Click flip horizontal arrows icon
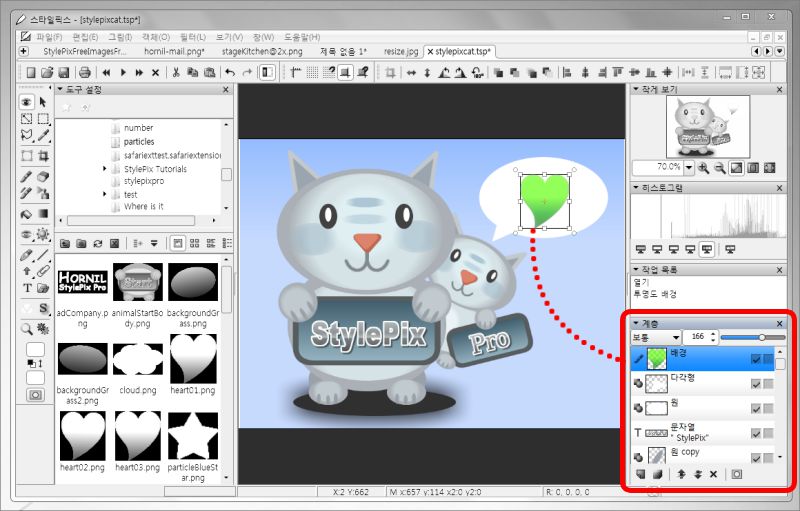The image size is (800, 511). [x=411, y=72]
